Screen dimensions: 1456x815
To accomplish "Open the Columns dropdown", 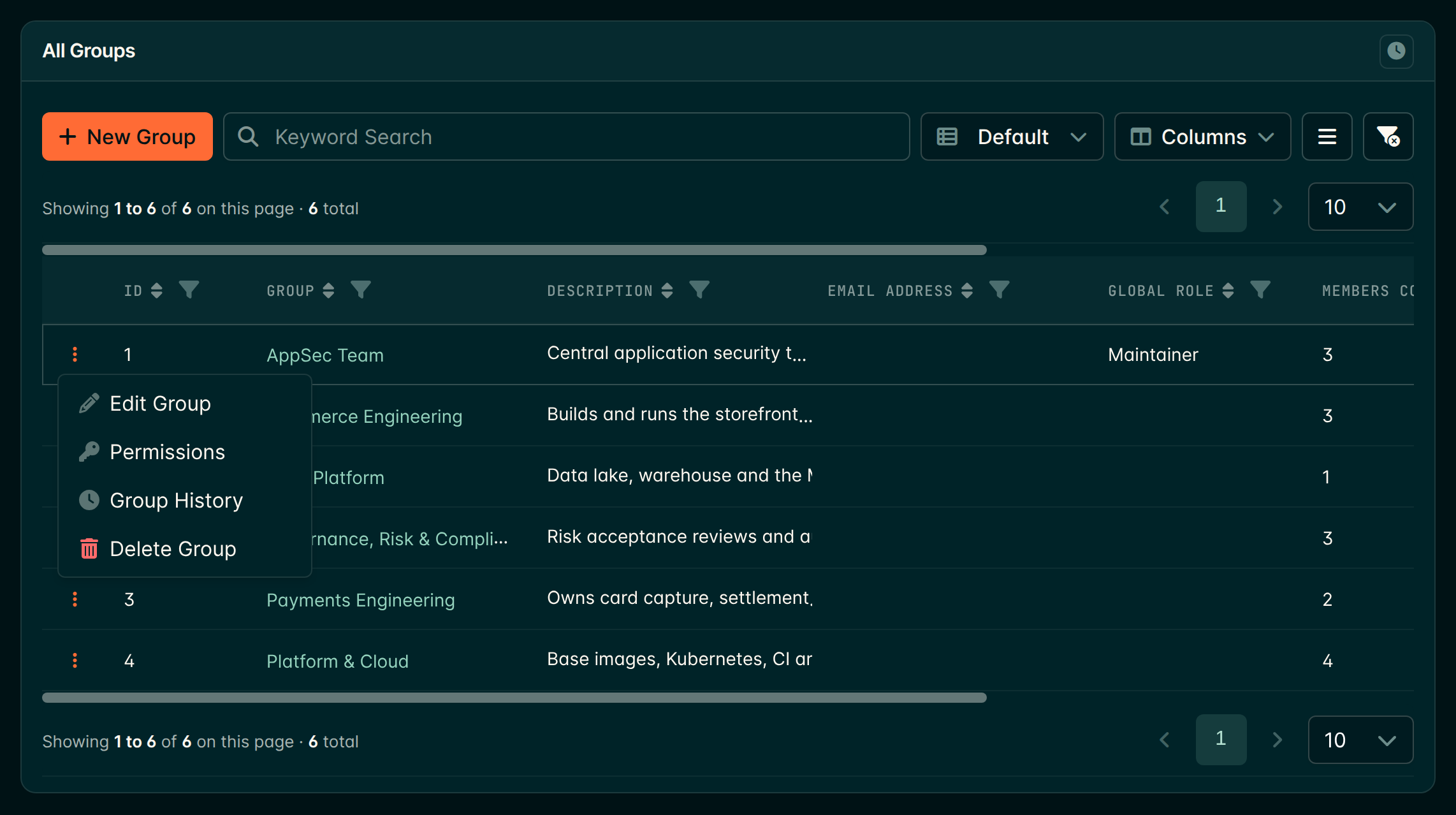I will tap(1202, 136).
